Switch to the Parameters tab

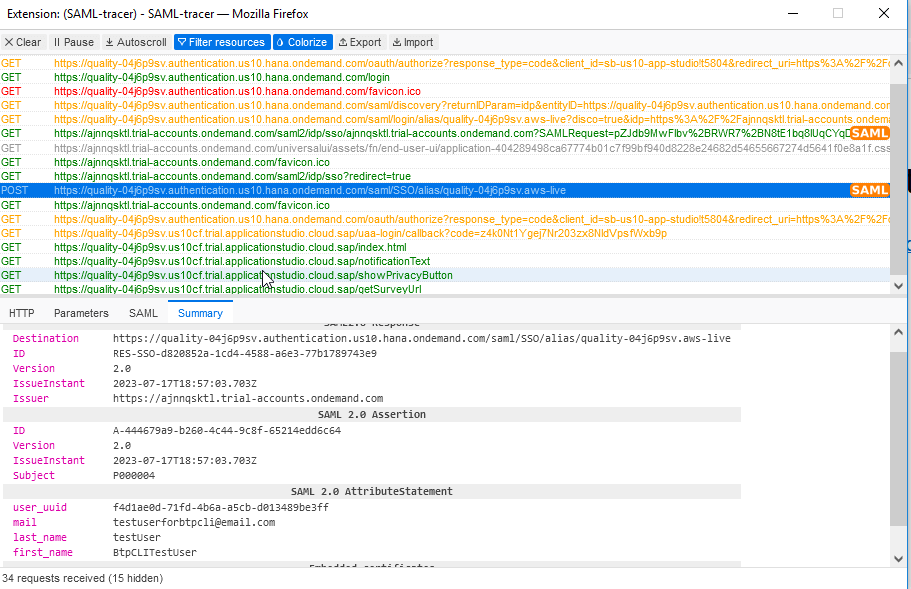click(x=81, y=313)
